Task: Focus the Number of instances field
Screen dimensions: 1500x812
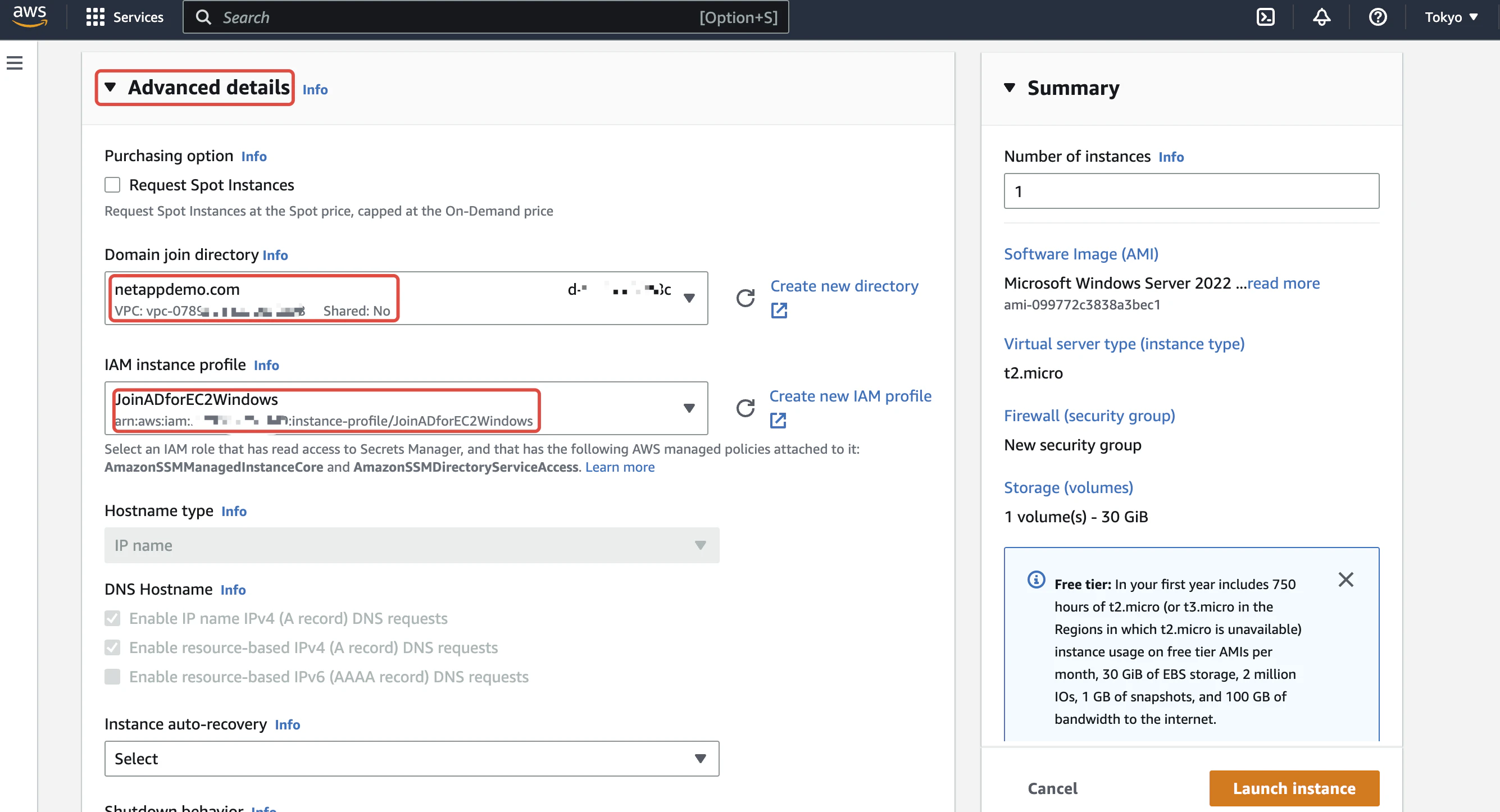Action: tap(1191, 191)
